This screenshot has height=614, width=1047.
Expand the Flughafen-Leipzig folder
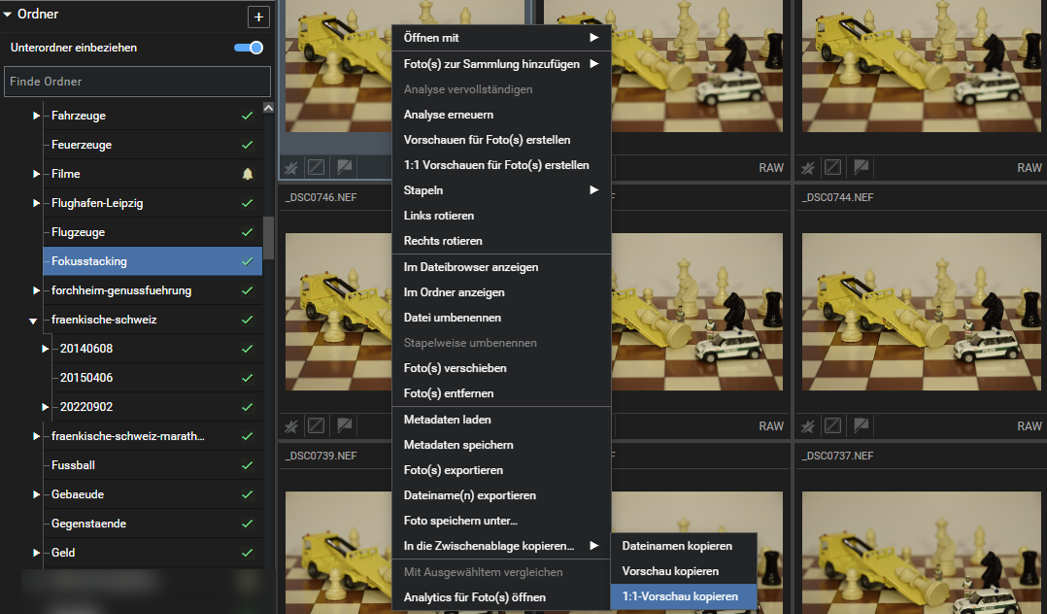click(36, 203)
